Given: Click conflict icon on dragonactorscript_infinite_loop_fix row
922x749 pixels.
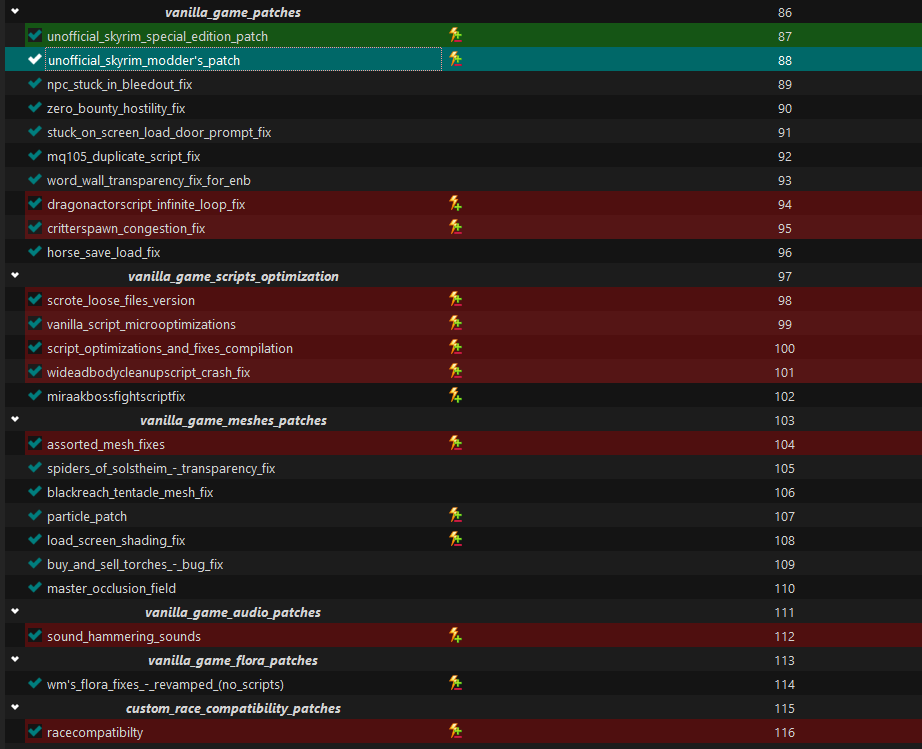Looking at the screenshot, I should point(455,203).
